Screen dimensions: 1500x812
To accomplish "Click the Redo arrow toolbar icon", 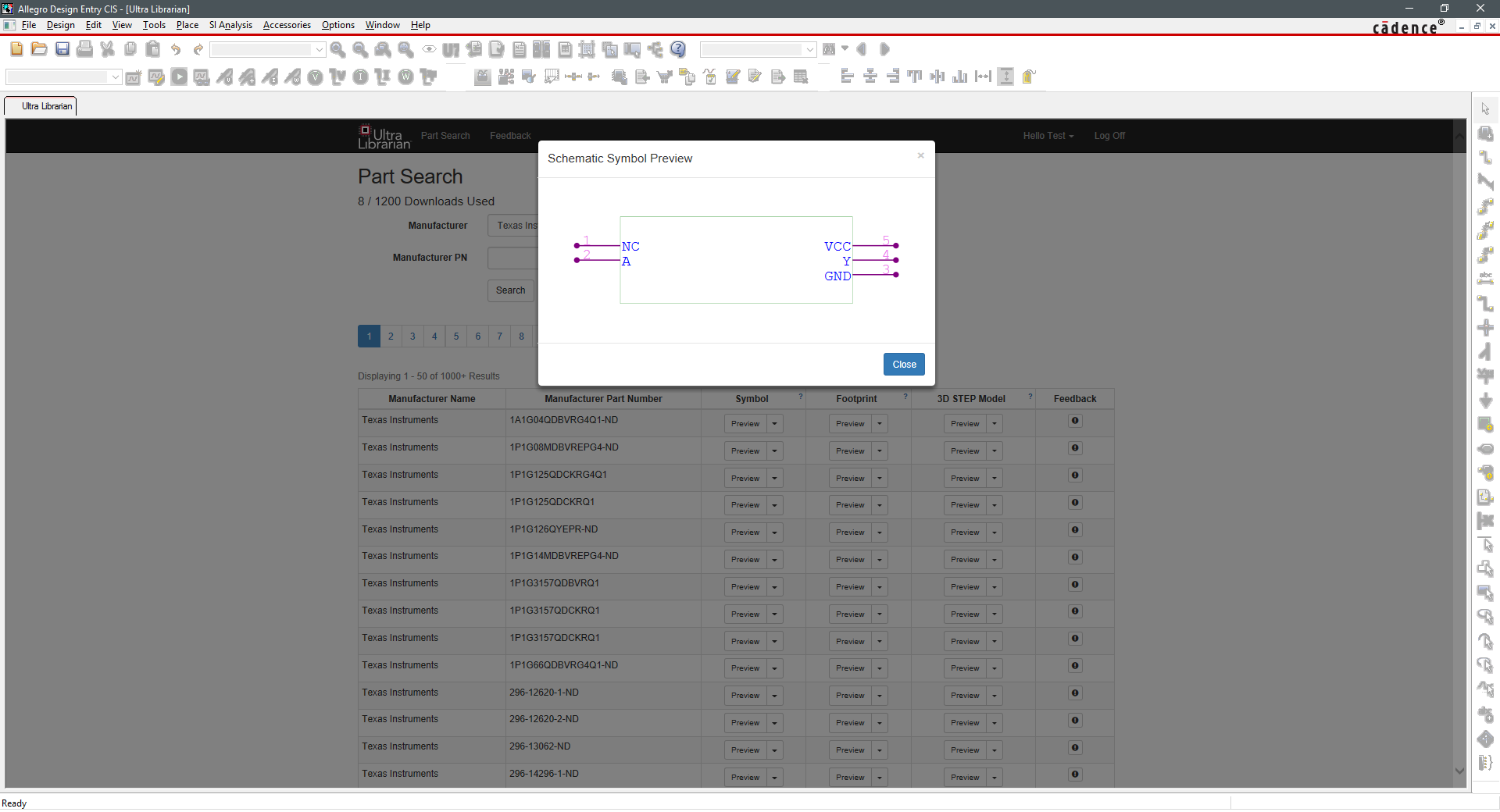I will (x=198, y=49).
